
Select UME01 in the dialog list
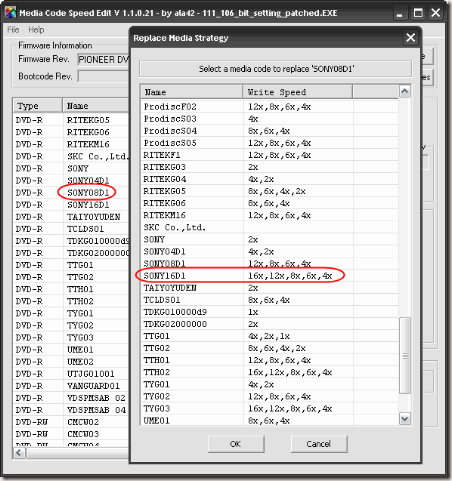point(269,420)
